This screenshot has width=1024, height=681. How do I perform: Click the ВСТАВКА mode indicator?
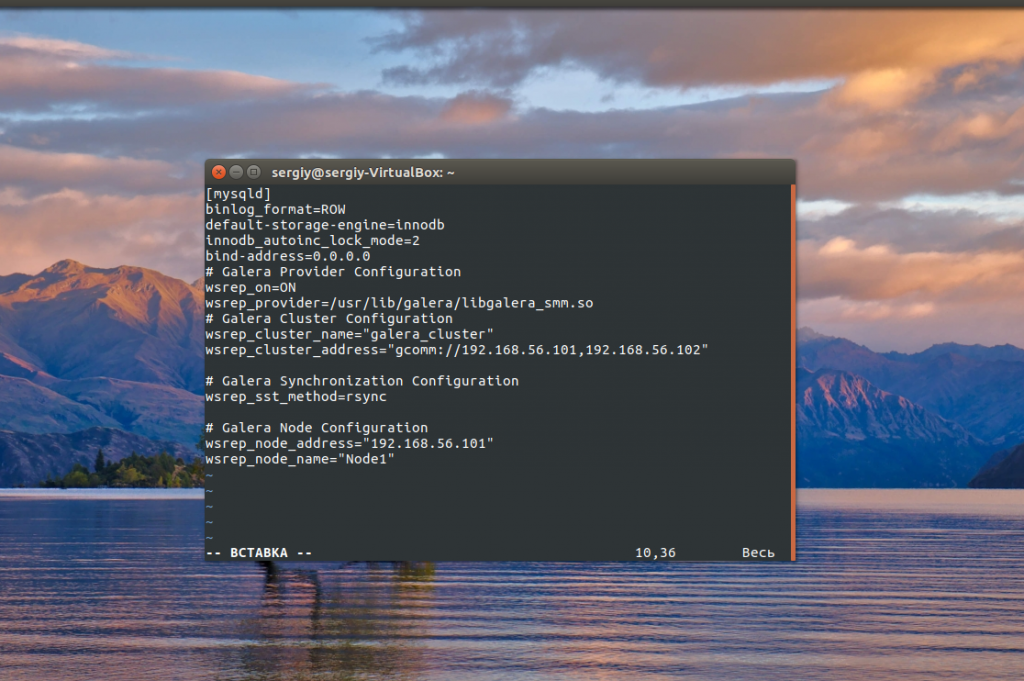(x=259, y=553)
